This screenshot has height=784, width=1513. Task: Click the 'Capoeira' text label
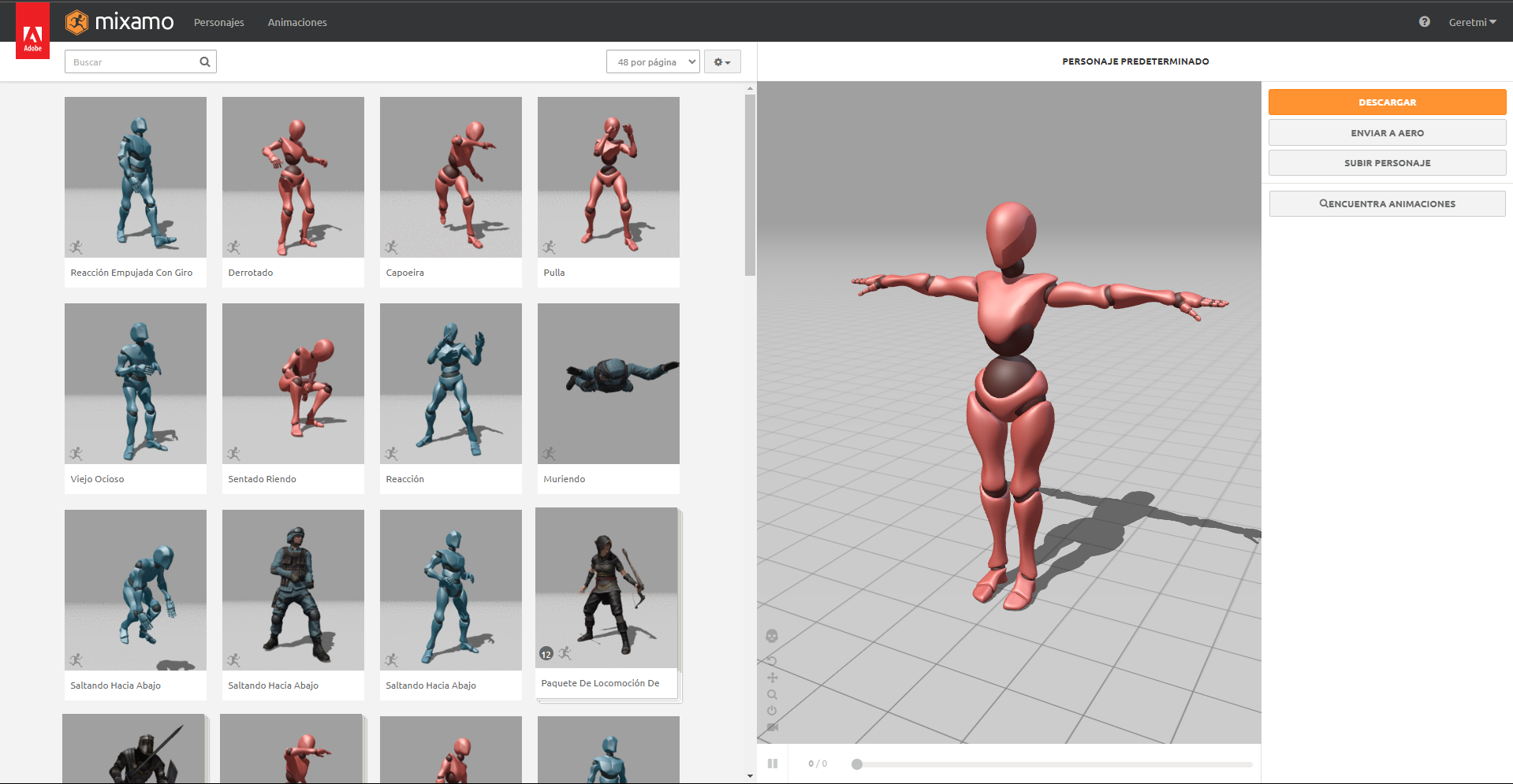[404, 273]
